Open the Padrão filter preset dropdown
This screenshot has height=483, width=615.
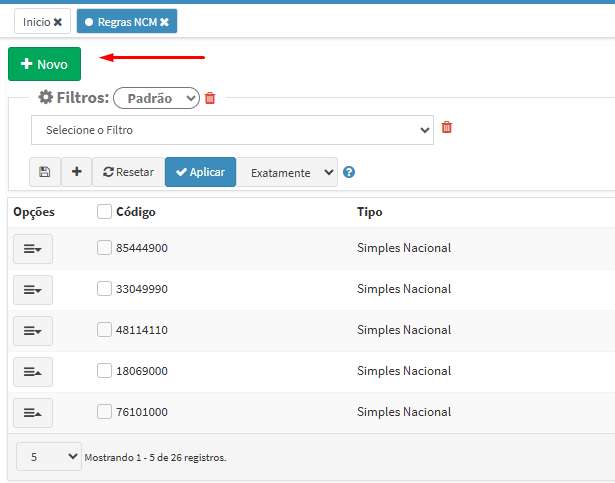(156, 98)
